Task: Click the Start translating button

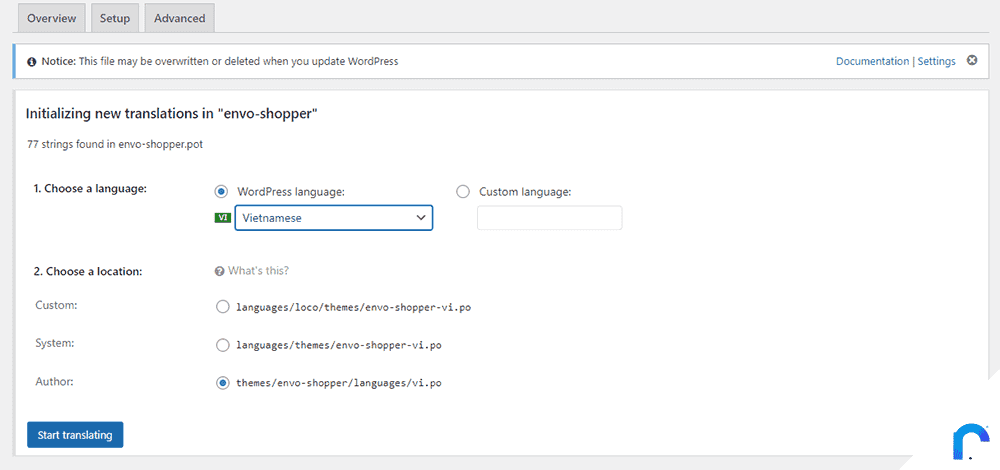Action: 75,435
